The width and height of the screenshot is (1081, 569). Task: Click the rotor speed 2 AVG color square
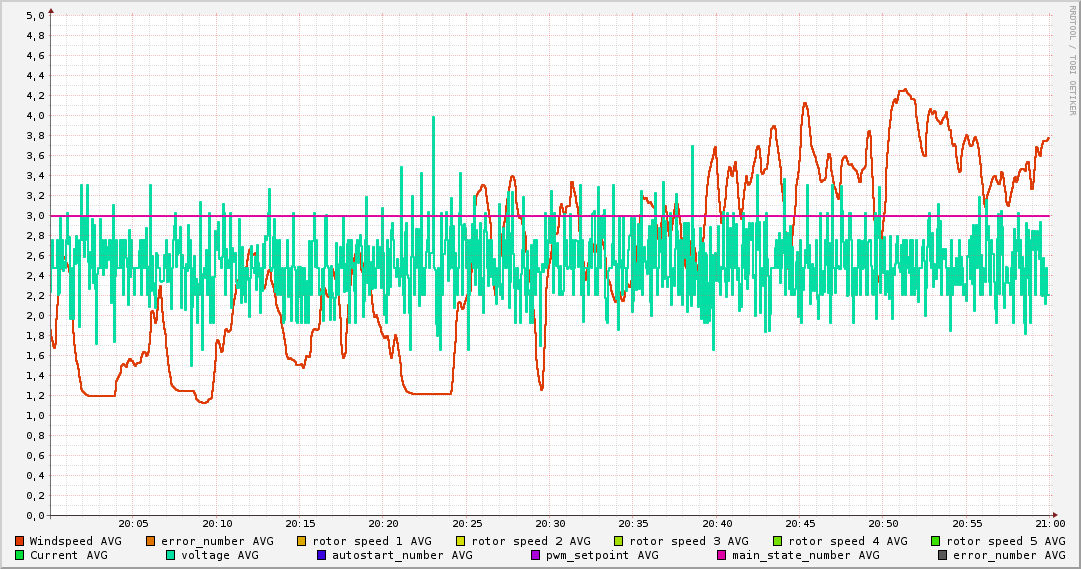coord(460,541)
